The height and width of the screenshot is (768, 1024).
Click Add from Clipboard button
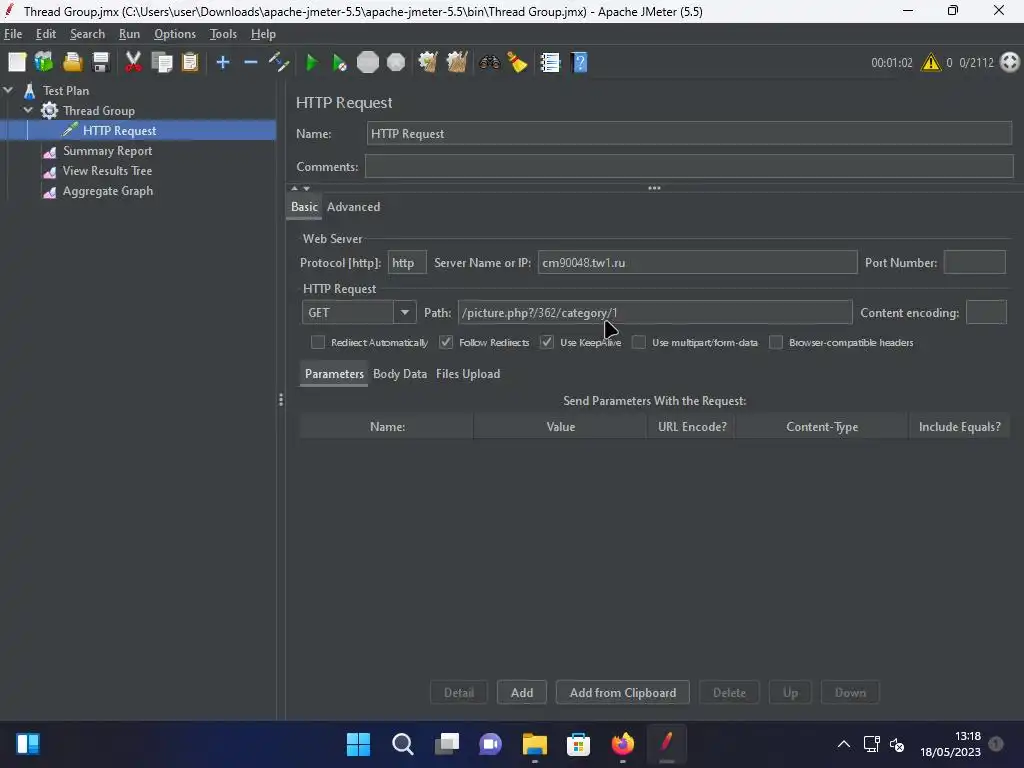622,692
